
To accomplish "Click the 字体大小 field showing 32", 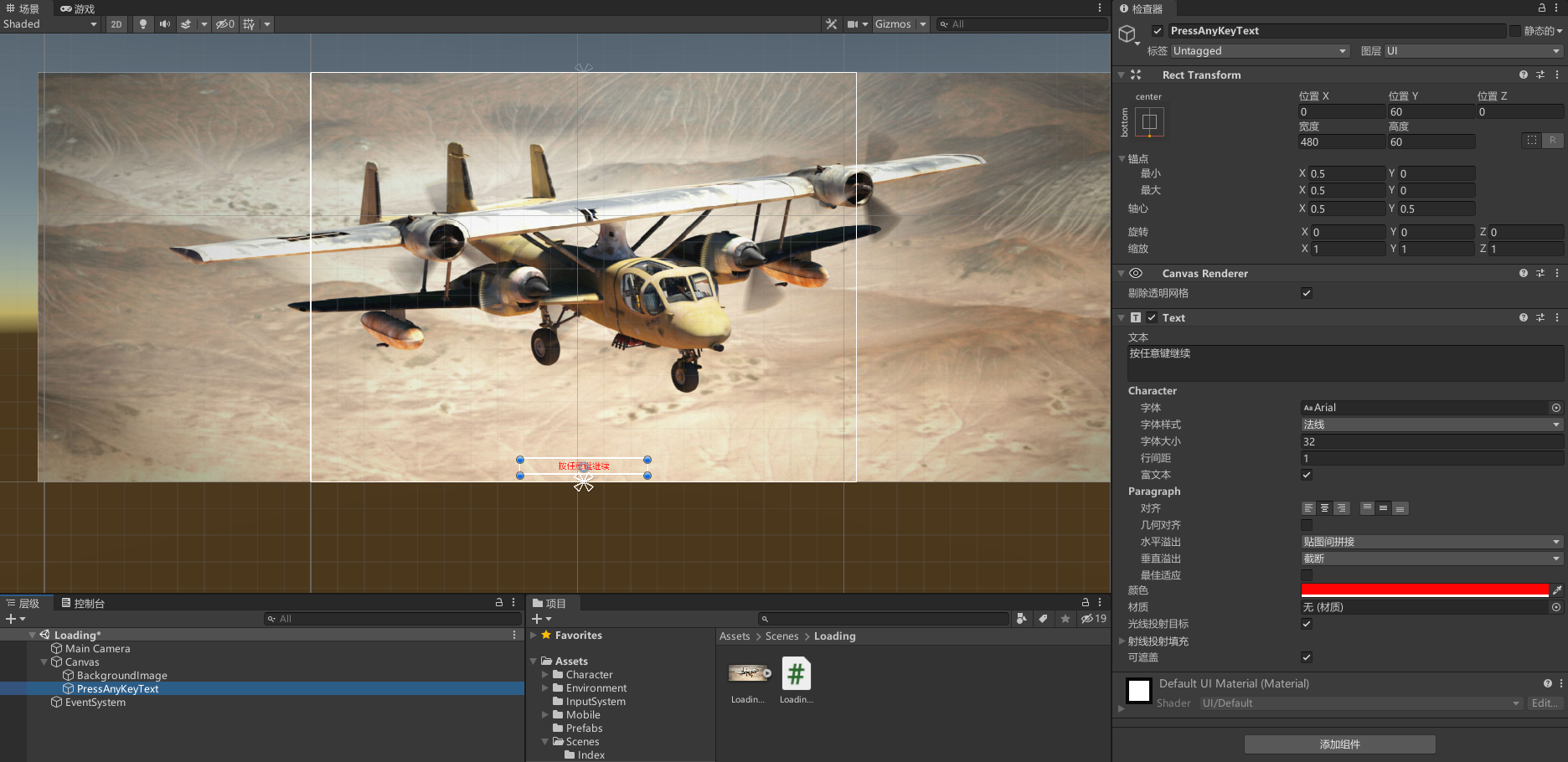I will [x=1431, y=441].
